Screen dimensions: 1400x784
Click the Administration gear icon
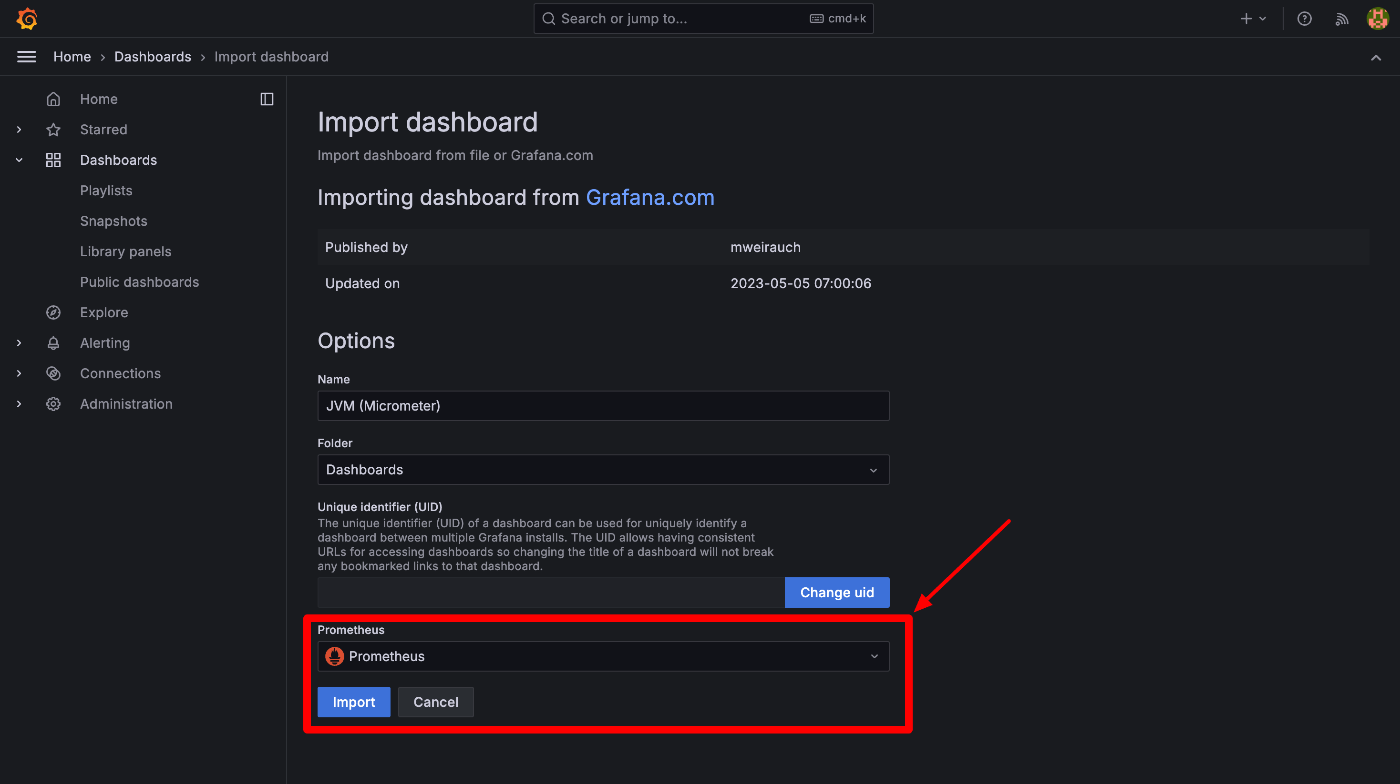[54, 404]
